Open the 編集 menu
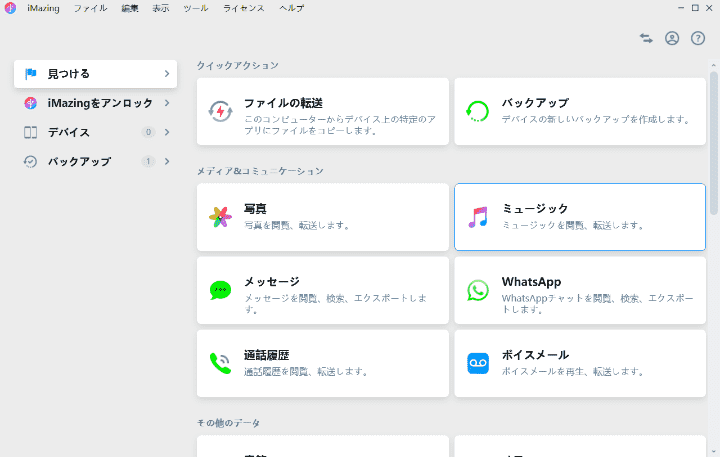 click(130, 8)
